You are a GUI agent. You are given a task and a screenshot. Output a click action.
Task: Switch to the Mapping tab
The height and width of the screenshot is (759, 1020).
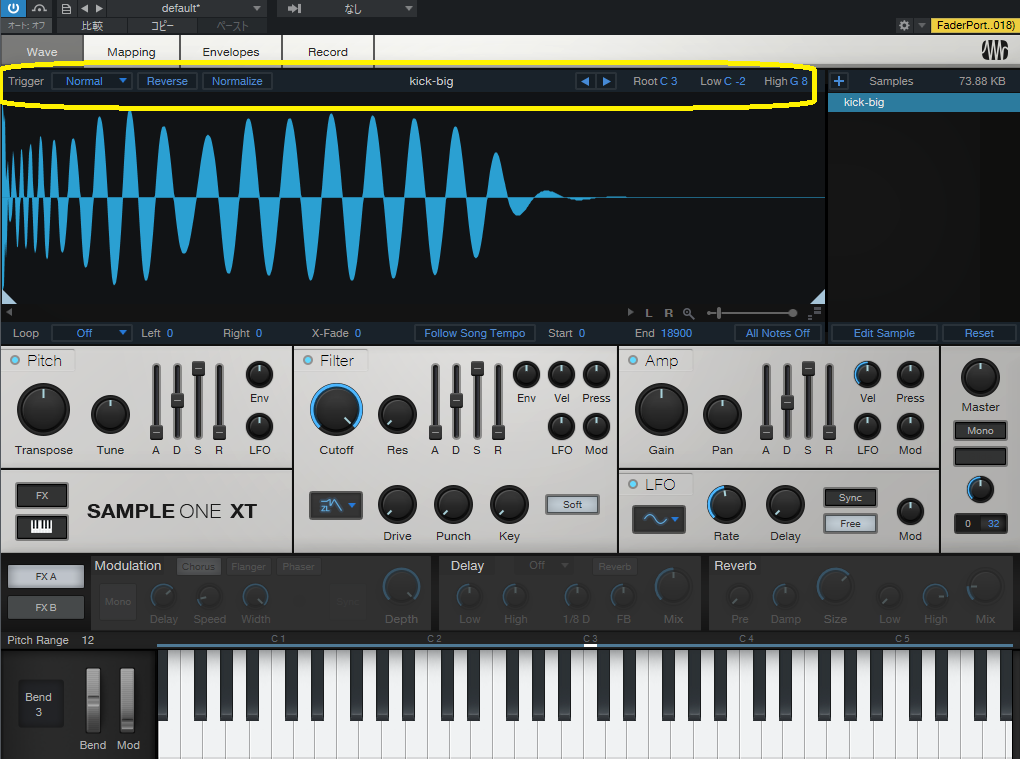[131, 51]
